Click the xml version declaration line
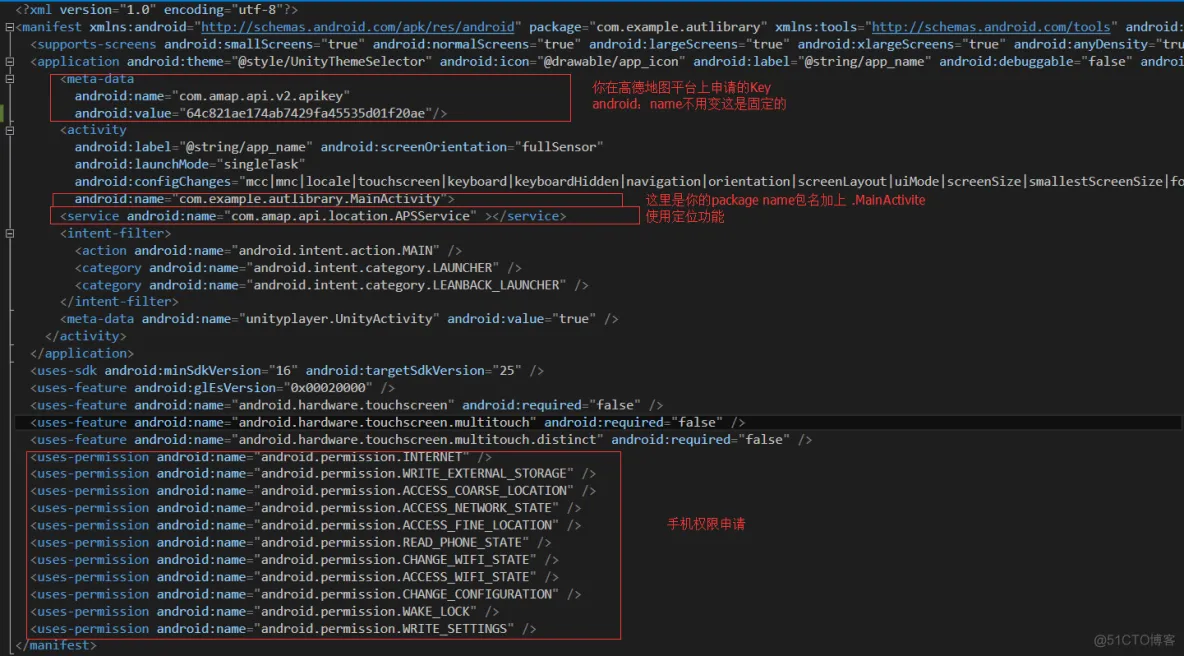 [156, 10]
